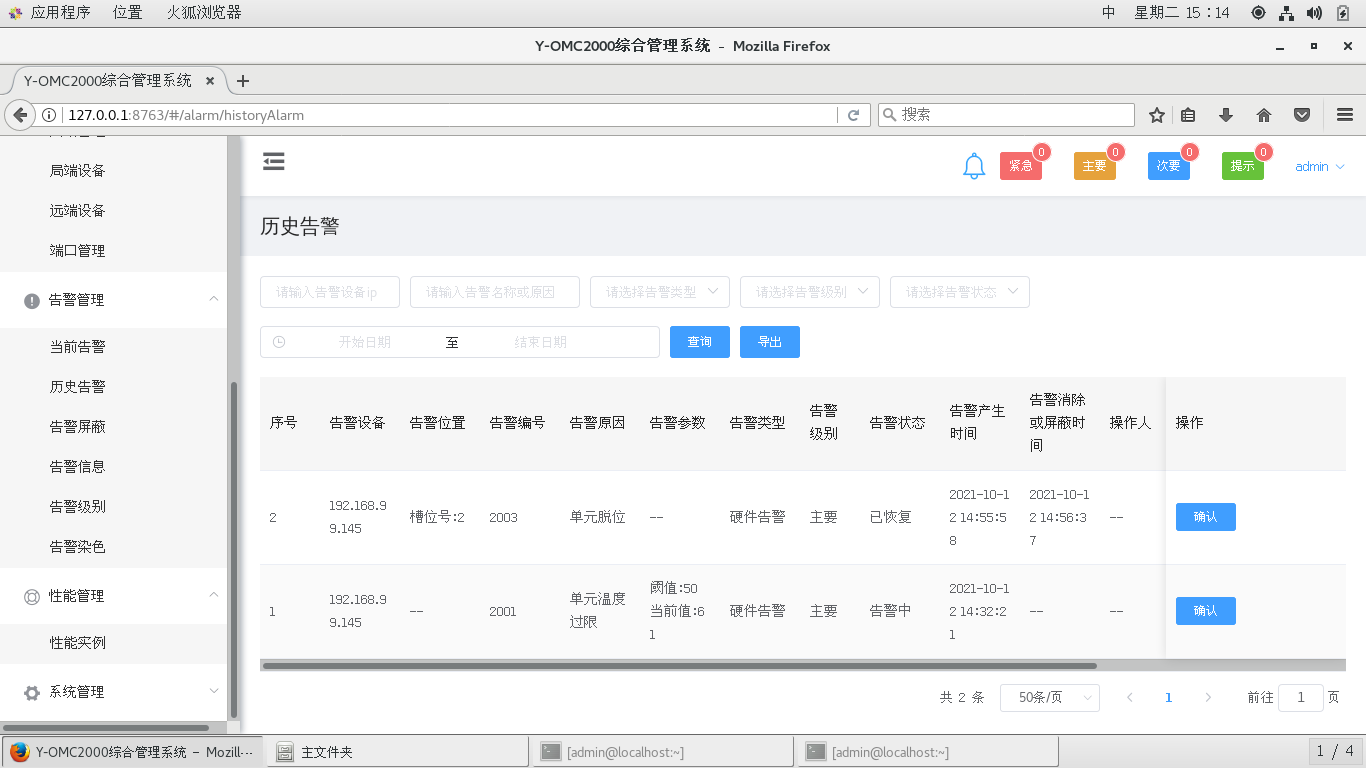Open 当前告警 in the sidebar
Image resolution: width=1366 pixels, height=768 pixels.
click(x=78, y=347)
